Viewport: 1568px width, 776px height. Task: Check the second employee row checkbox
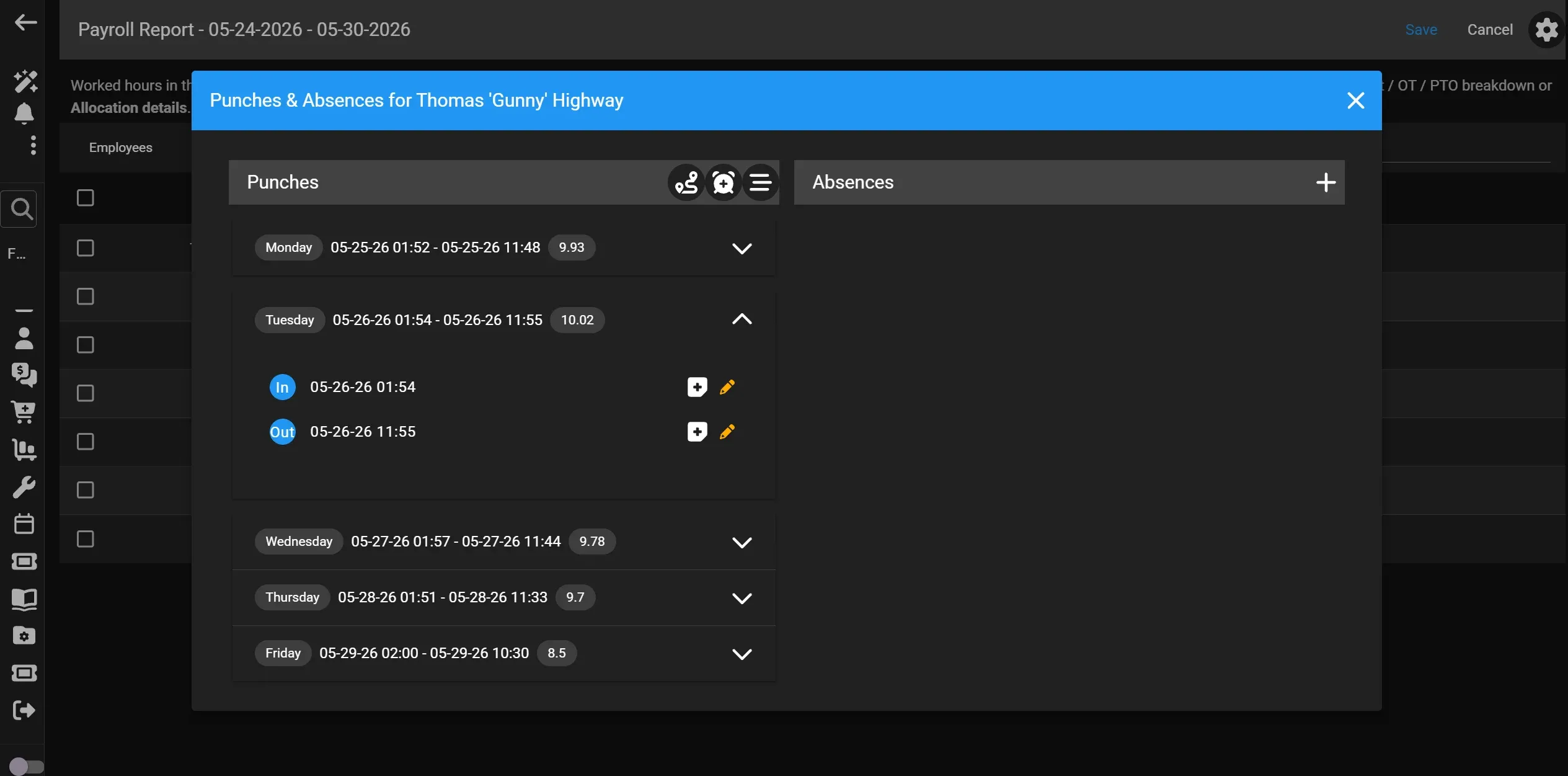tap(86, 297)
